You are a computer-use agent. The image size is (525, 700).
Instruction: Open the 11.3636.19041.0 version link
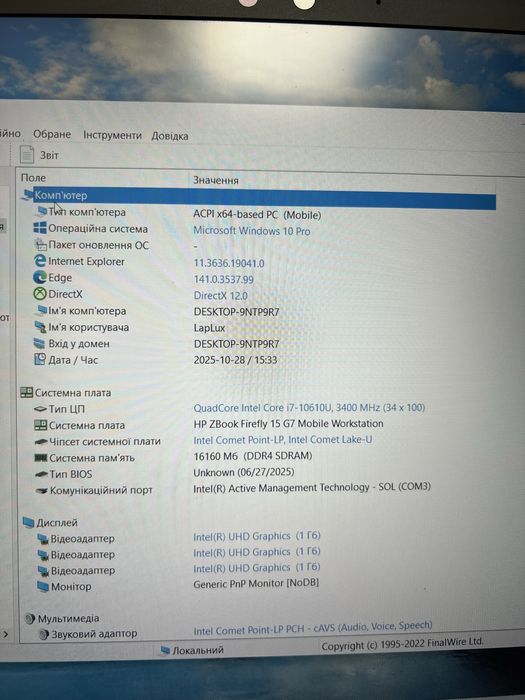point(229,263)
